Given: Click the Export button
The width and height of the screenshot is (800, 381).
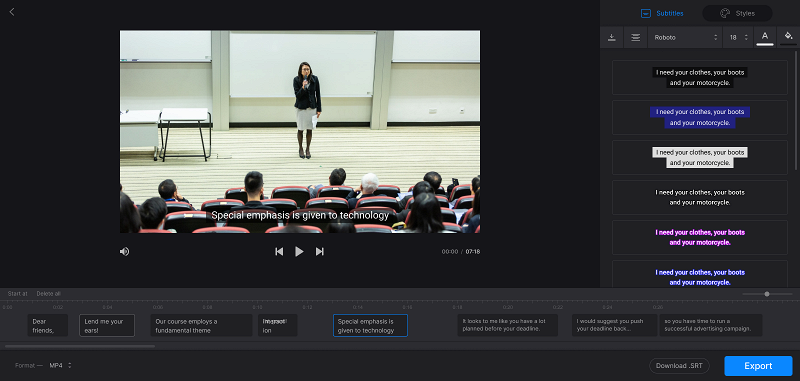Looking at the screenshot, I should coord(758,366).
